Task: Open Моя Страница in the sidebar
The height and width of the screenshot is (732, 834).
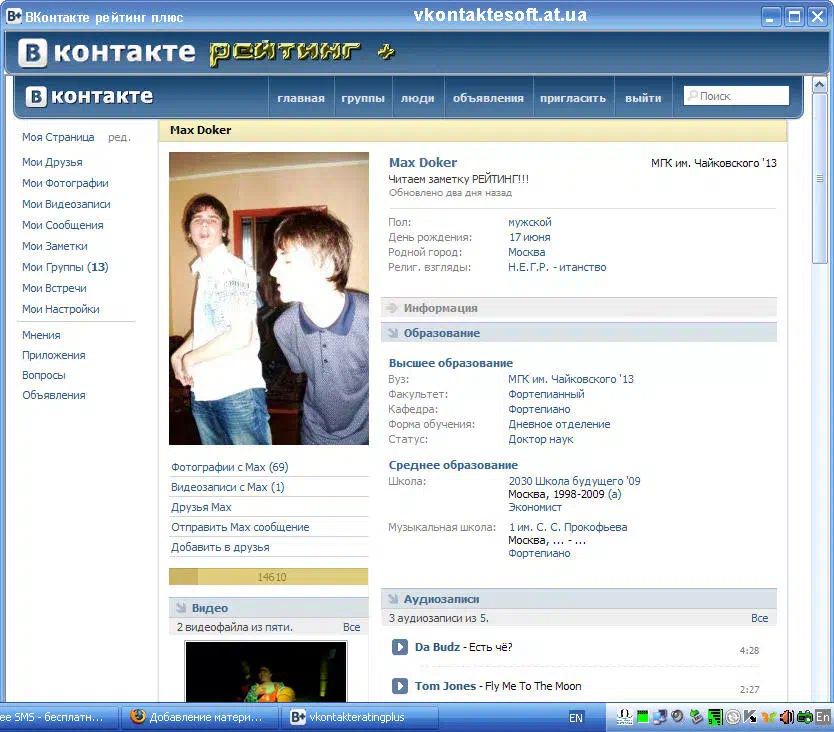Action: (x=58, y=137)
